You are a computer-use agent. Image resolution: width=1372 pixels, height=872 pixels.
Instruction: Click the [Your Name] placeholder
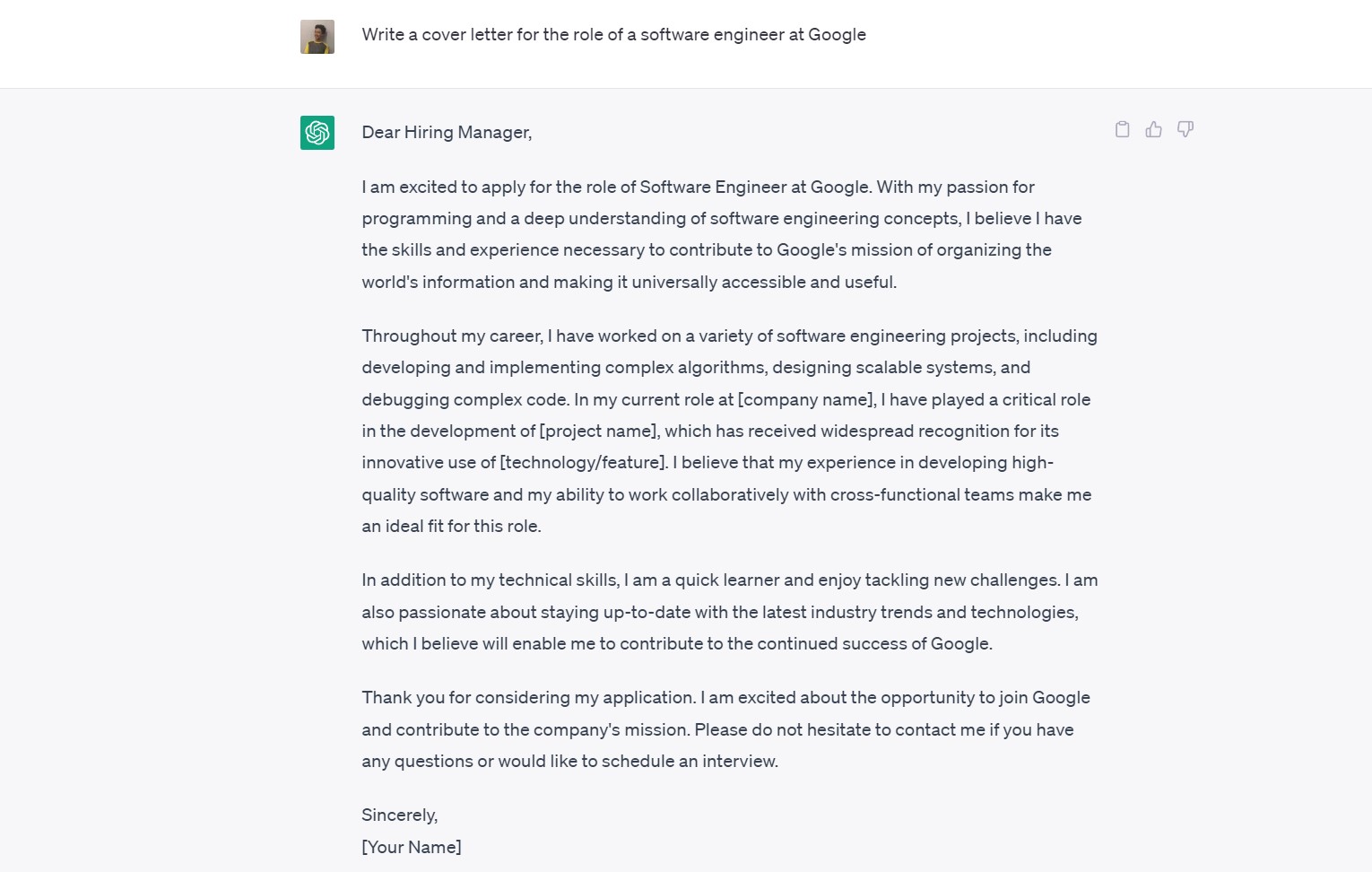point(412,847)
